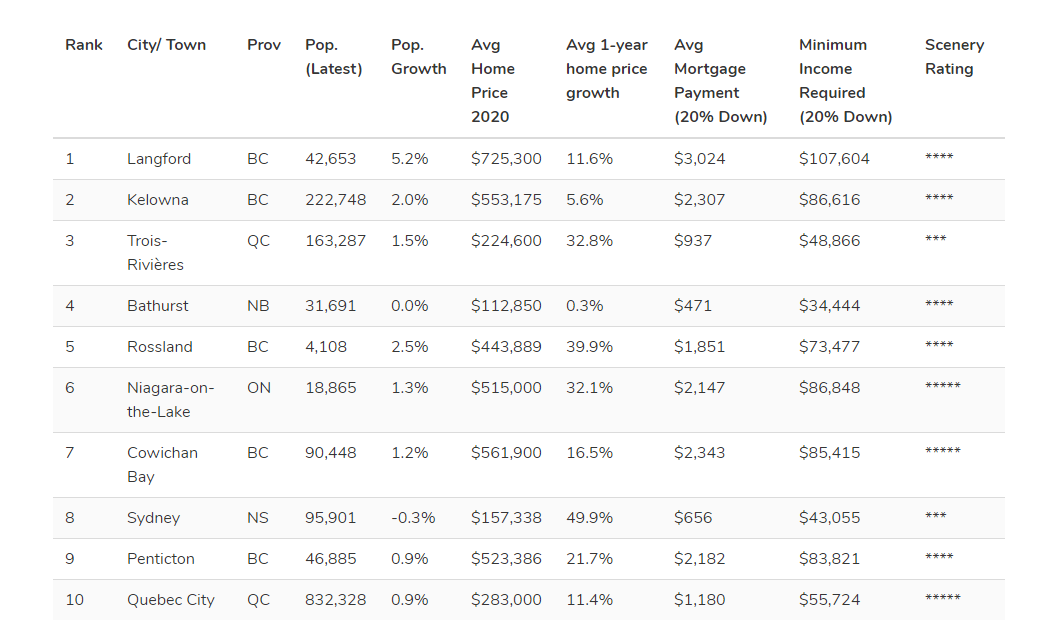The width and height of the screenshot is (1041, 630).
Task: Click the Cowichan Bay city cell
Action: point(162,465)
